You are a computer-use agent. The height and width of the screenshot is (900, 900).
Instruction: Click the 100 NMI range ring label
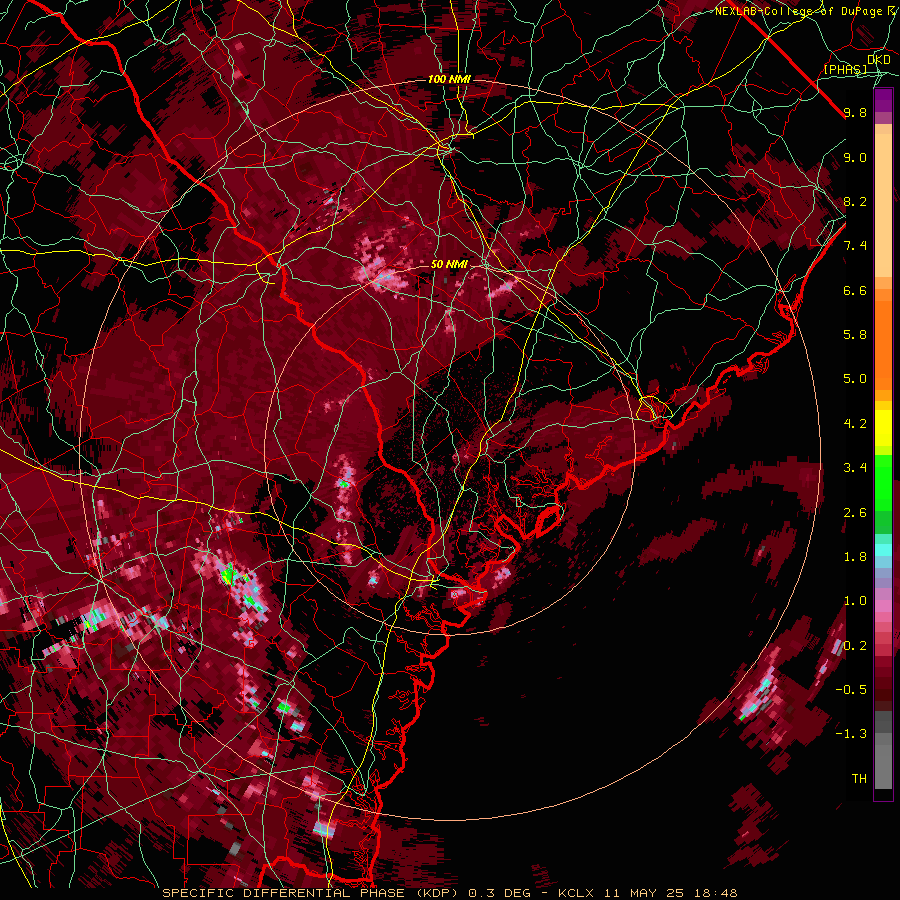pyautogui.click(x=449, y=79)
